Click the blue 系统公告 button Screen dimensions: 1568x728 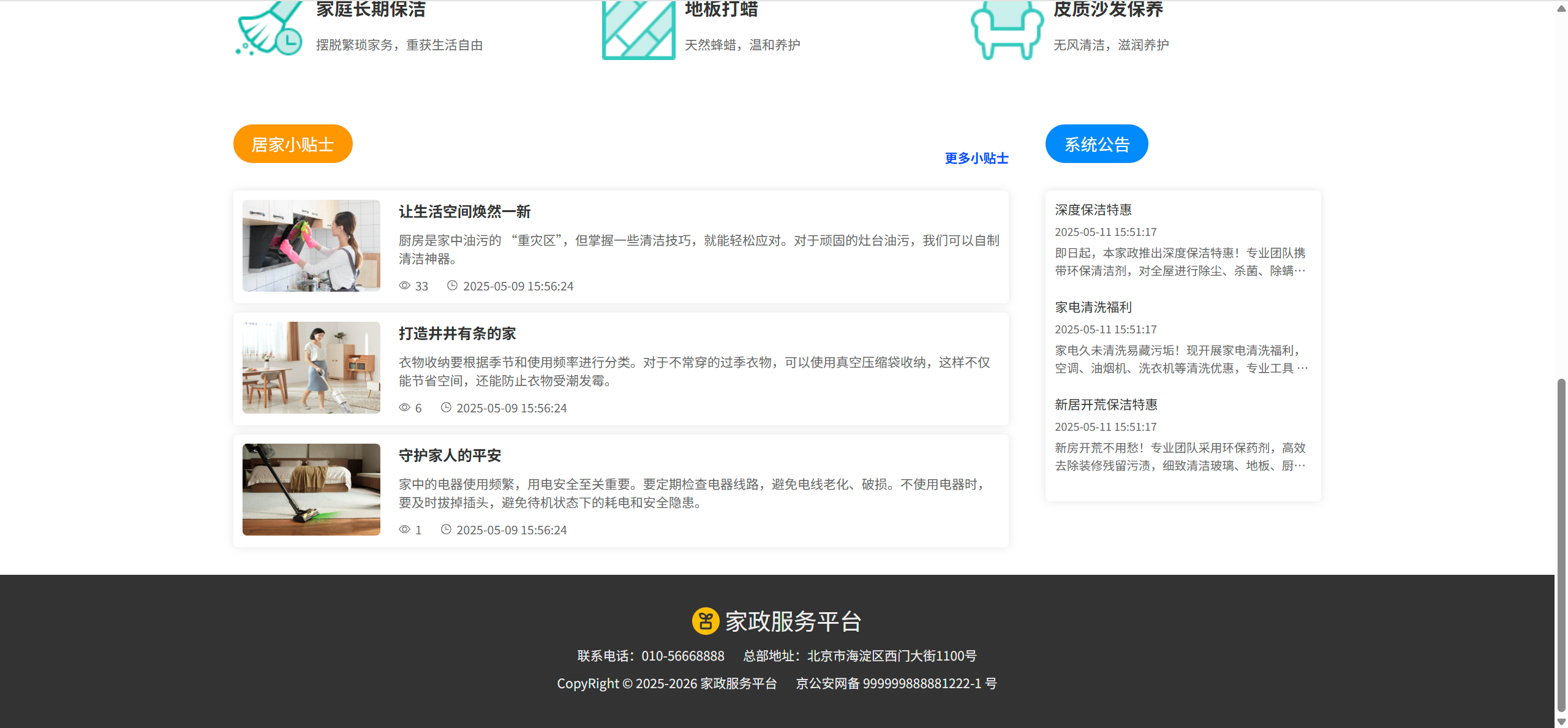tap(1096, 144)
